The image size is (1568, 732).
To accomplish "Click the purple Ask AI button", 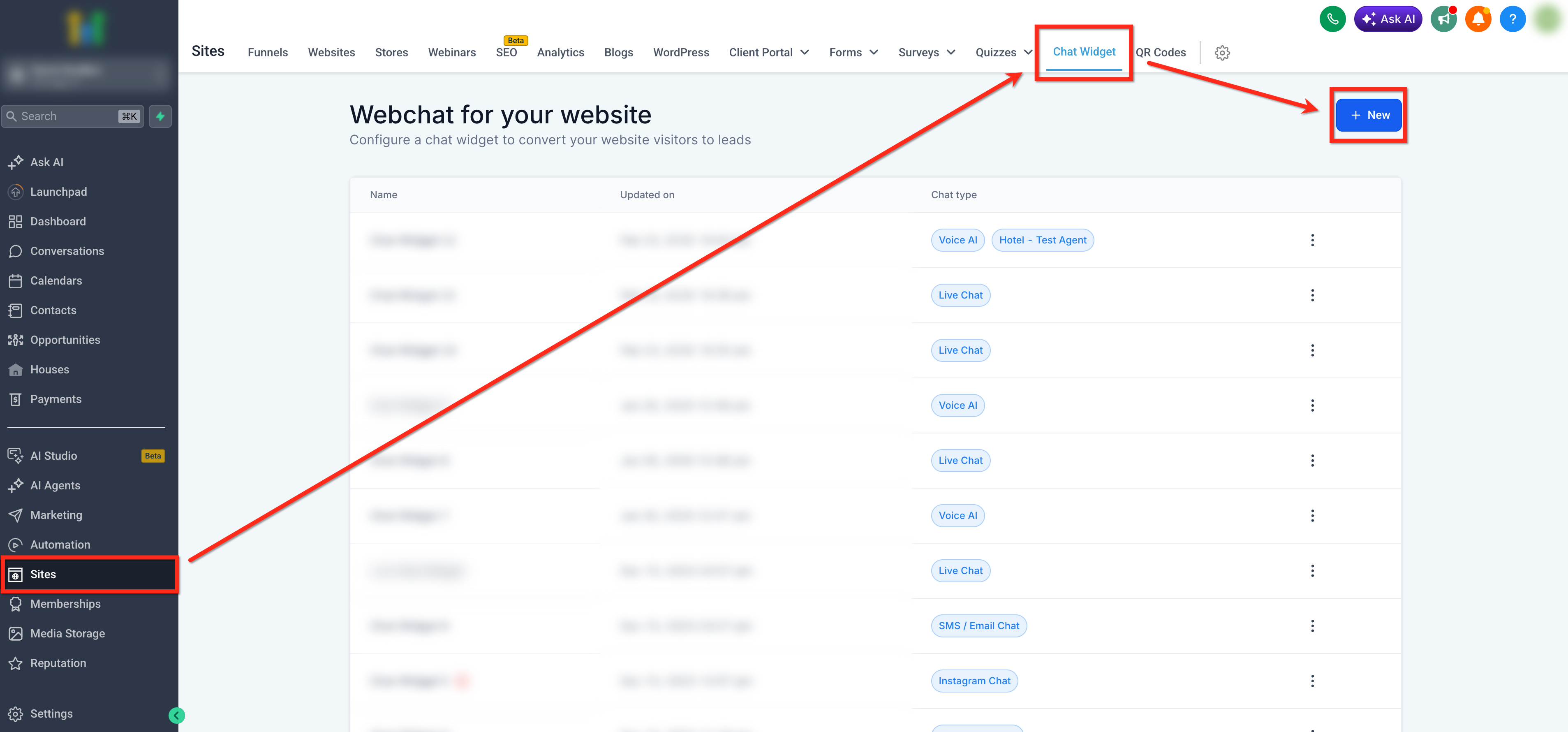I will pos(1387,19).
